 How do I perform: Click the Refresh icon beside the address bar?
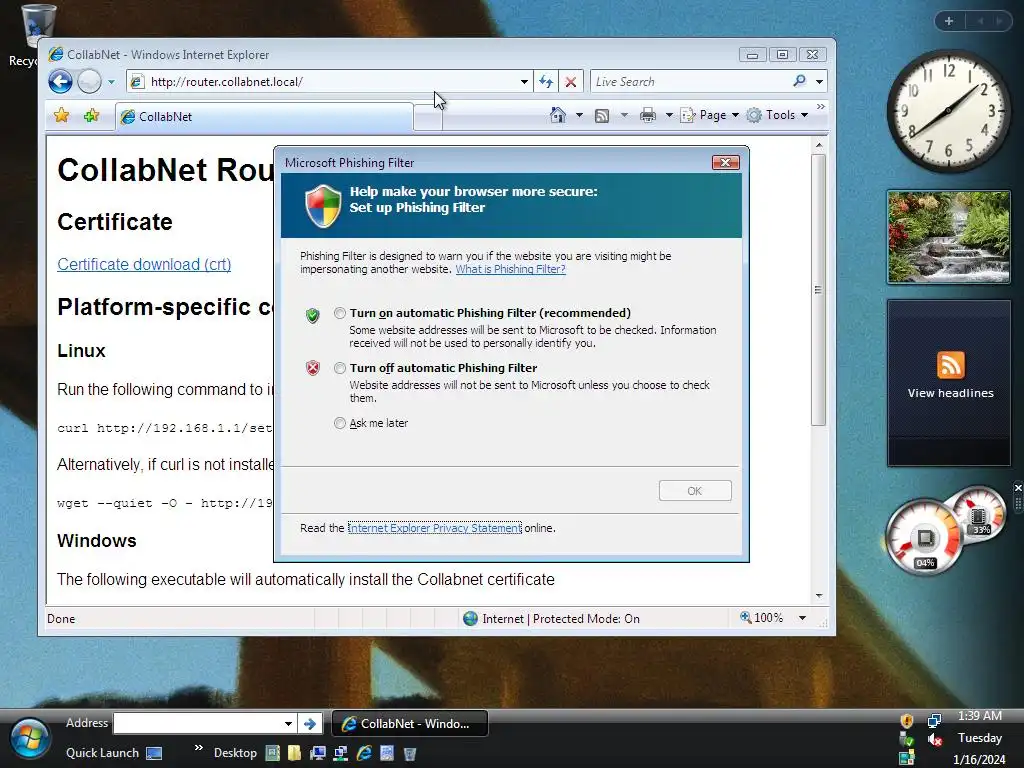tap(546, 82)
